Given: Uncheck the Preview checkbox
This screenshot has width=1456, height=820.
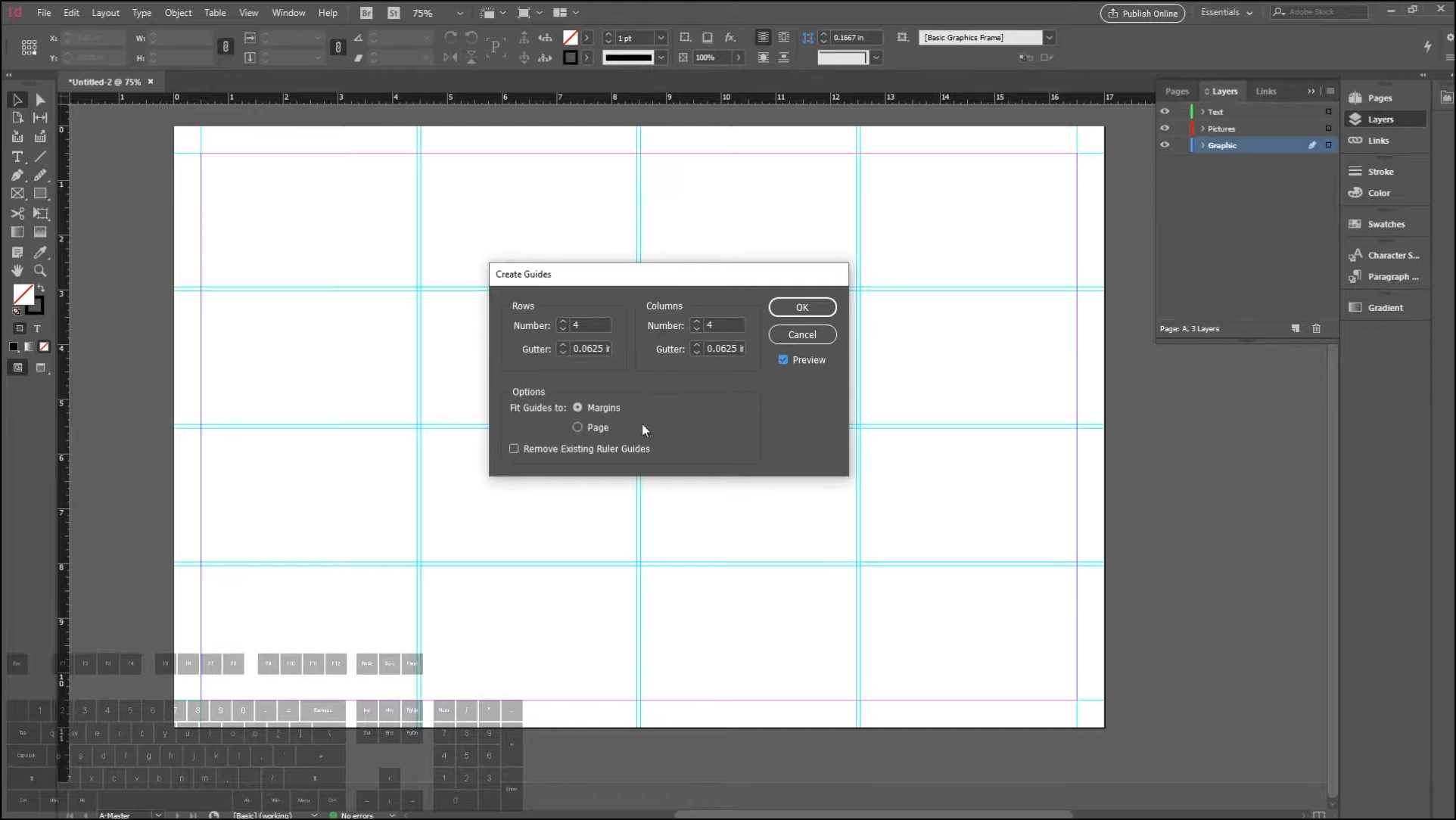Looking at the screenshot, I should pos(783,360).
